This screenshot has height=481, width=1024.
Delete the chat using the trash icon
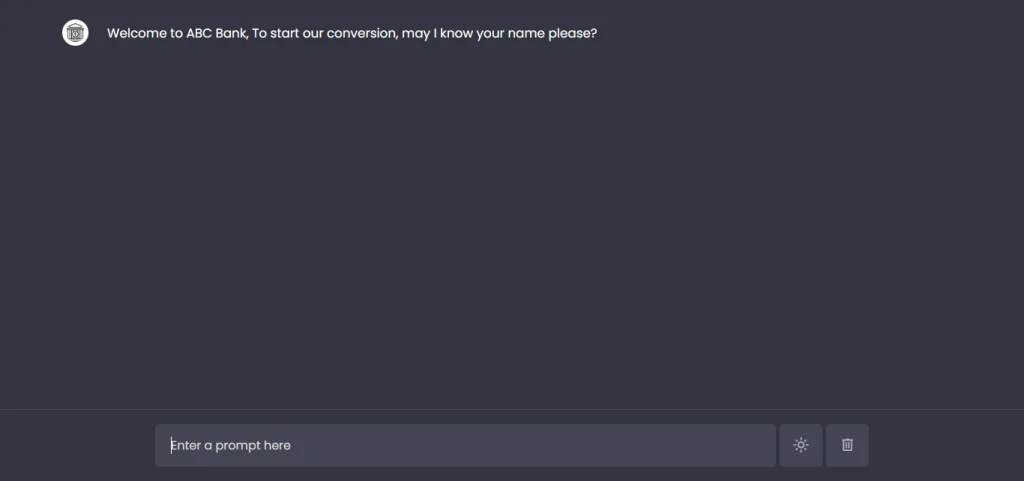coord(847,445)
